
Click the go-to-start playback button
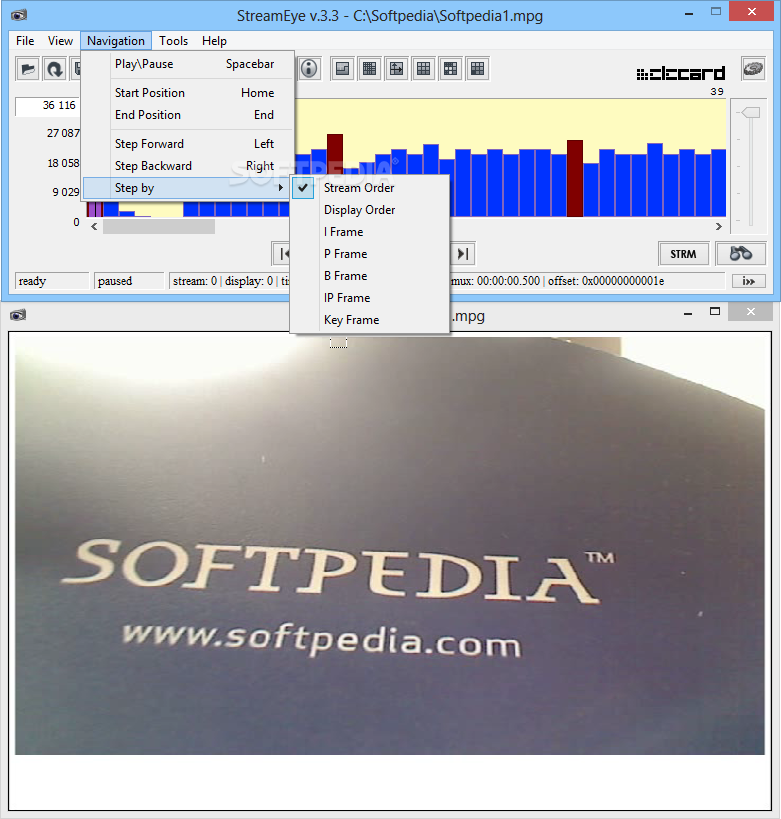(x=282, y=254)
